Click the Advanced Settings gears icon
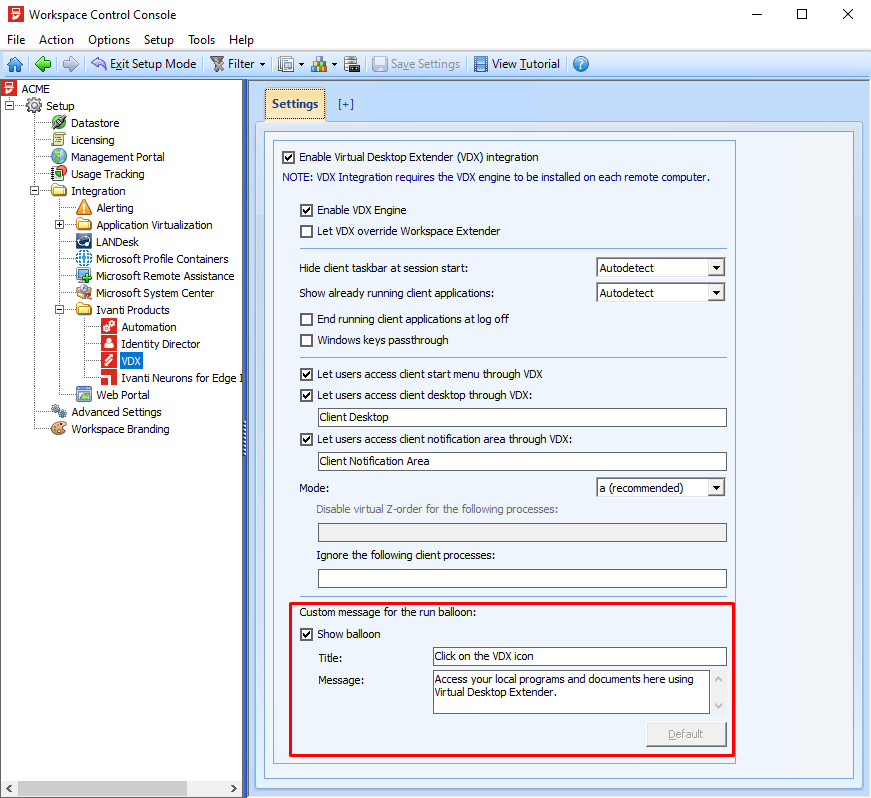Viewport: 871px width, 798px height. [59, 411]
